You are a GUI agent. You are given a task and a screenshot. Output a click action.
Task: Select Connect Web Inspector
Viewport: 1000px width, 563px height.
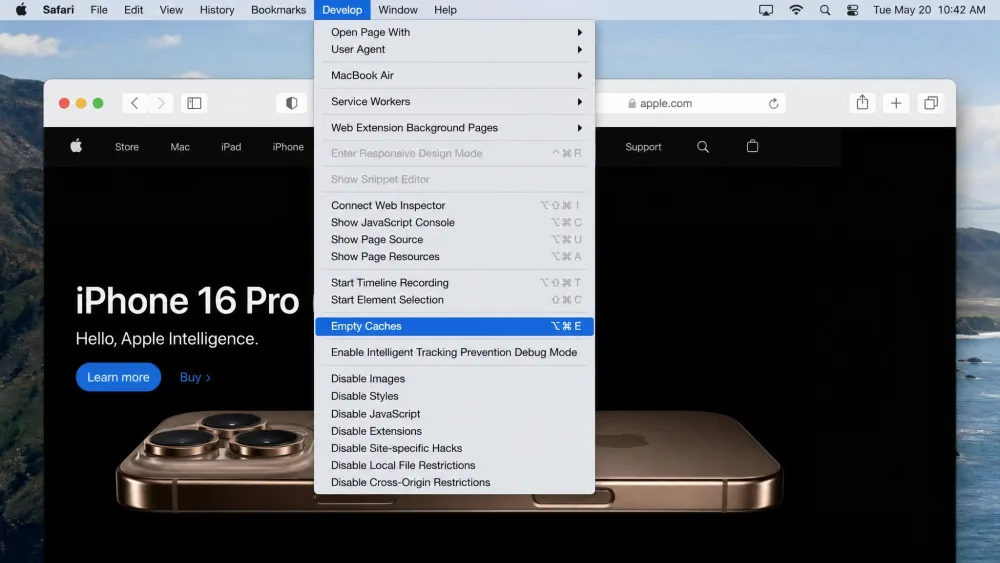coord(455,205)
